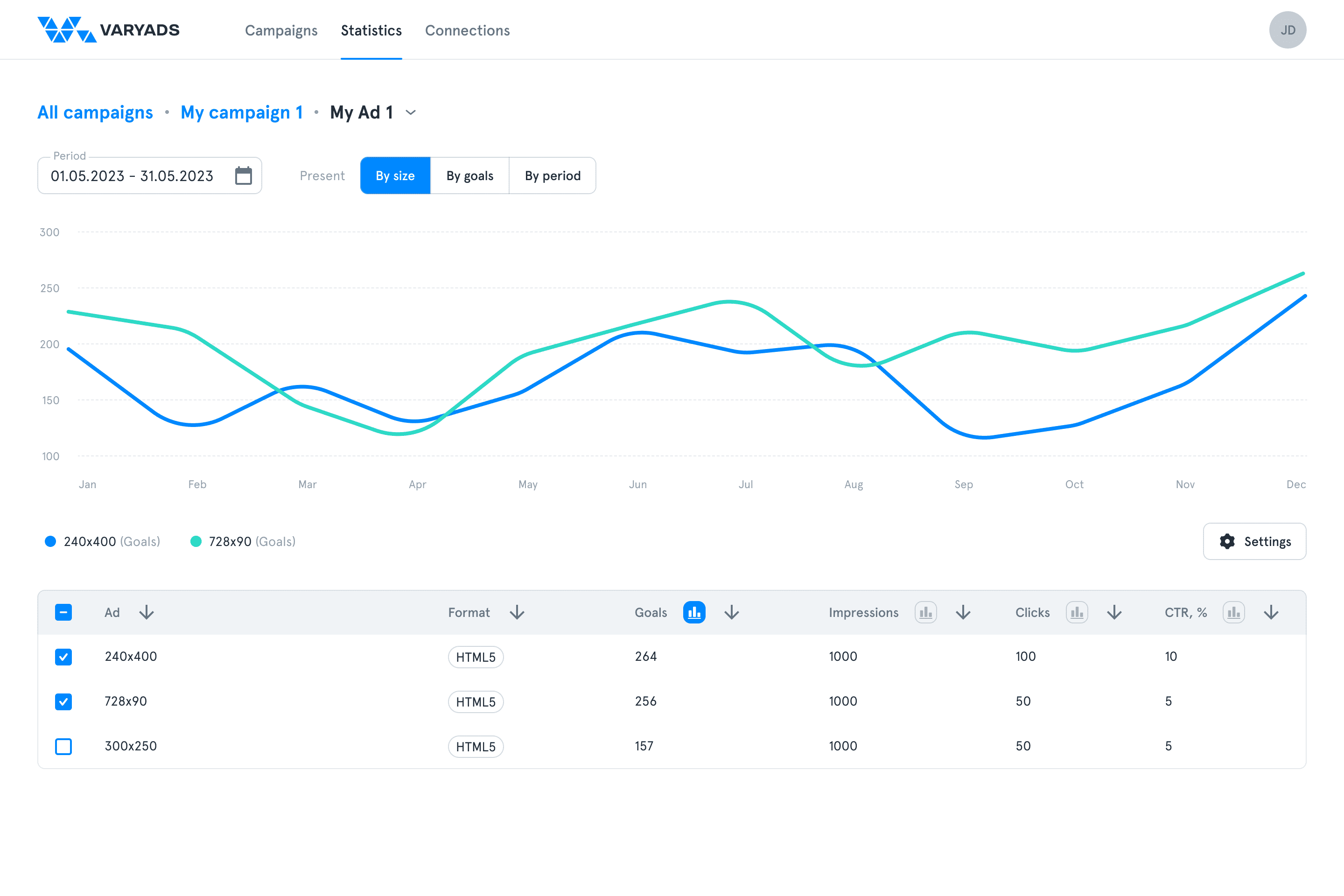Click the Period date range field

click(x=132, y=175)
